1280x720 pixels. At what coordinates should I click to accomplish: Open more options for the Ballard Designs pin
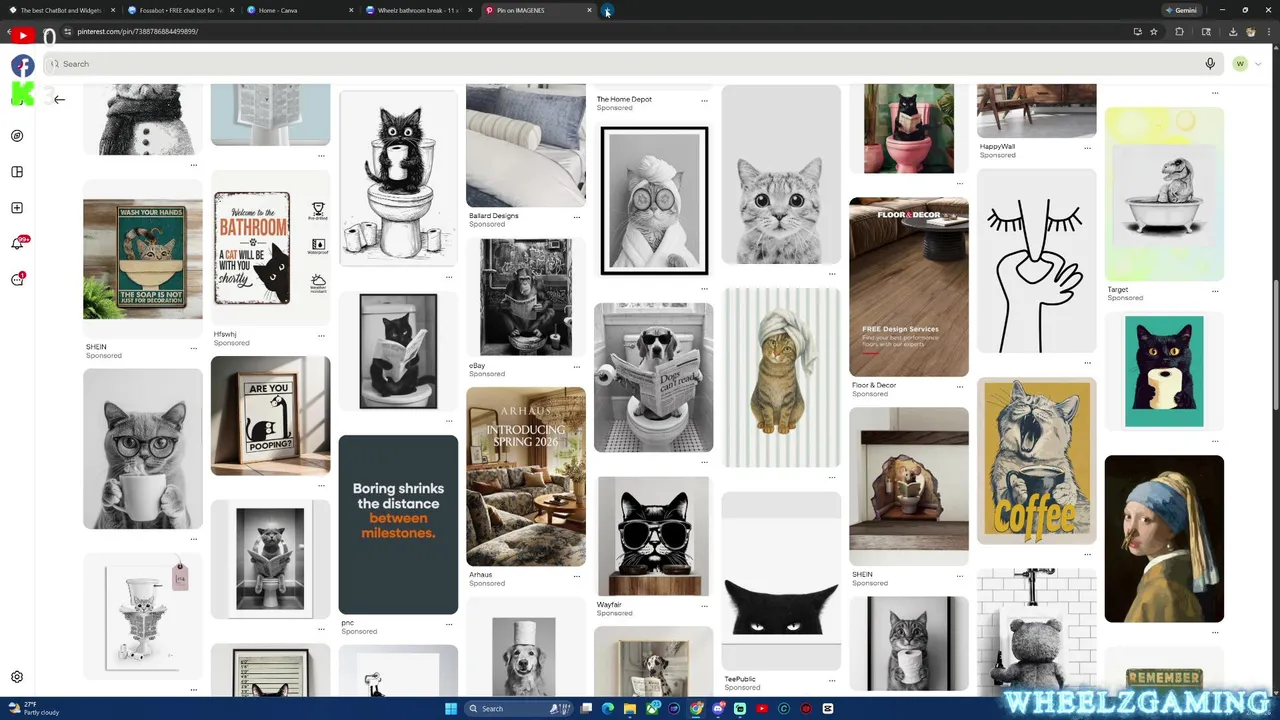(576, 217)
